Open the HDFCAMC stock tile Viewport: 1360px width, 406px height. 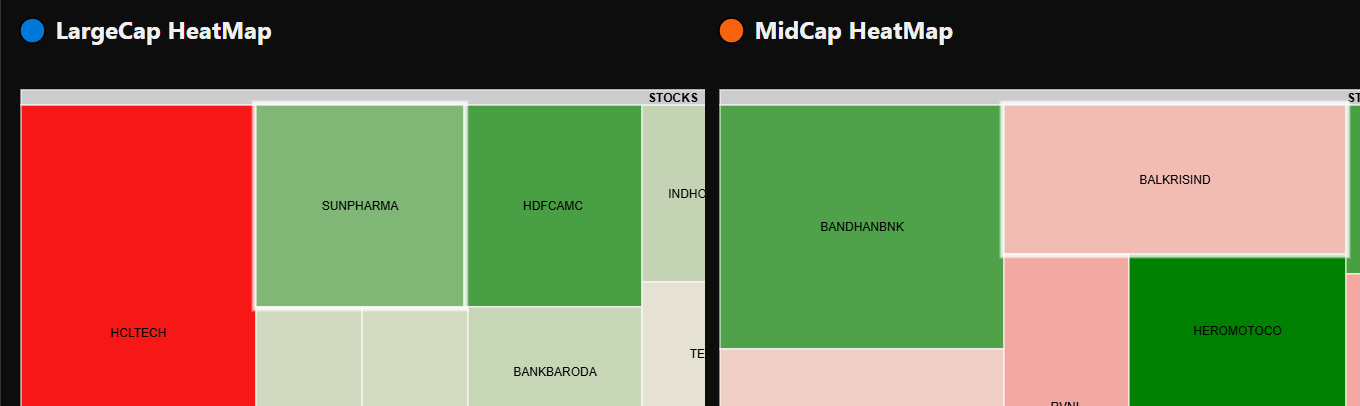click(x=553, y=206)
